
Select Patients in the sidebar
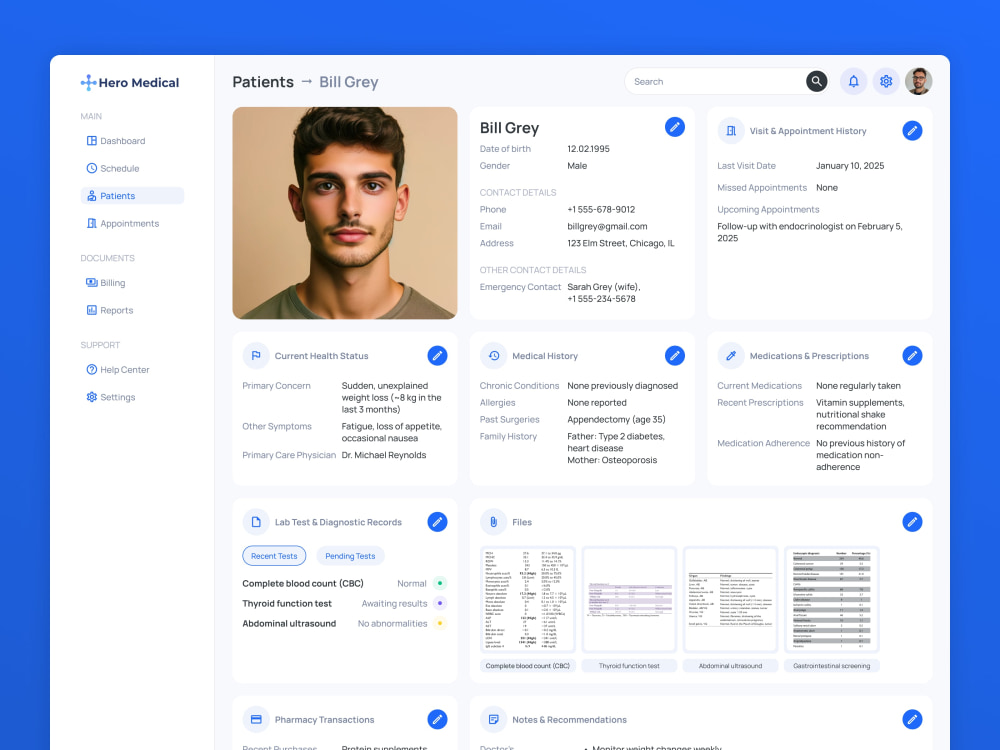pos(132,196)
